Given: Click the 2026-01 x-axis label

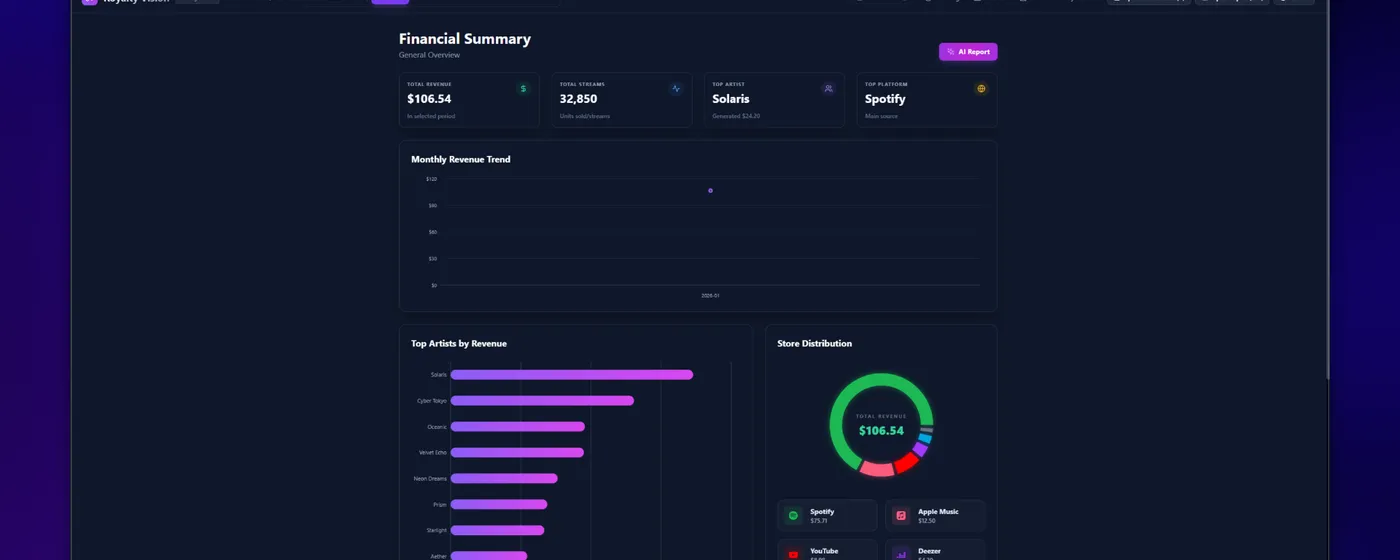Looking at the screenshot, I should click(x=710, y=296).
